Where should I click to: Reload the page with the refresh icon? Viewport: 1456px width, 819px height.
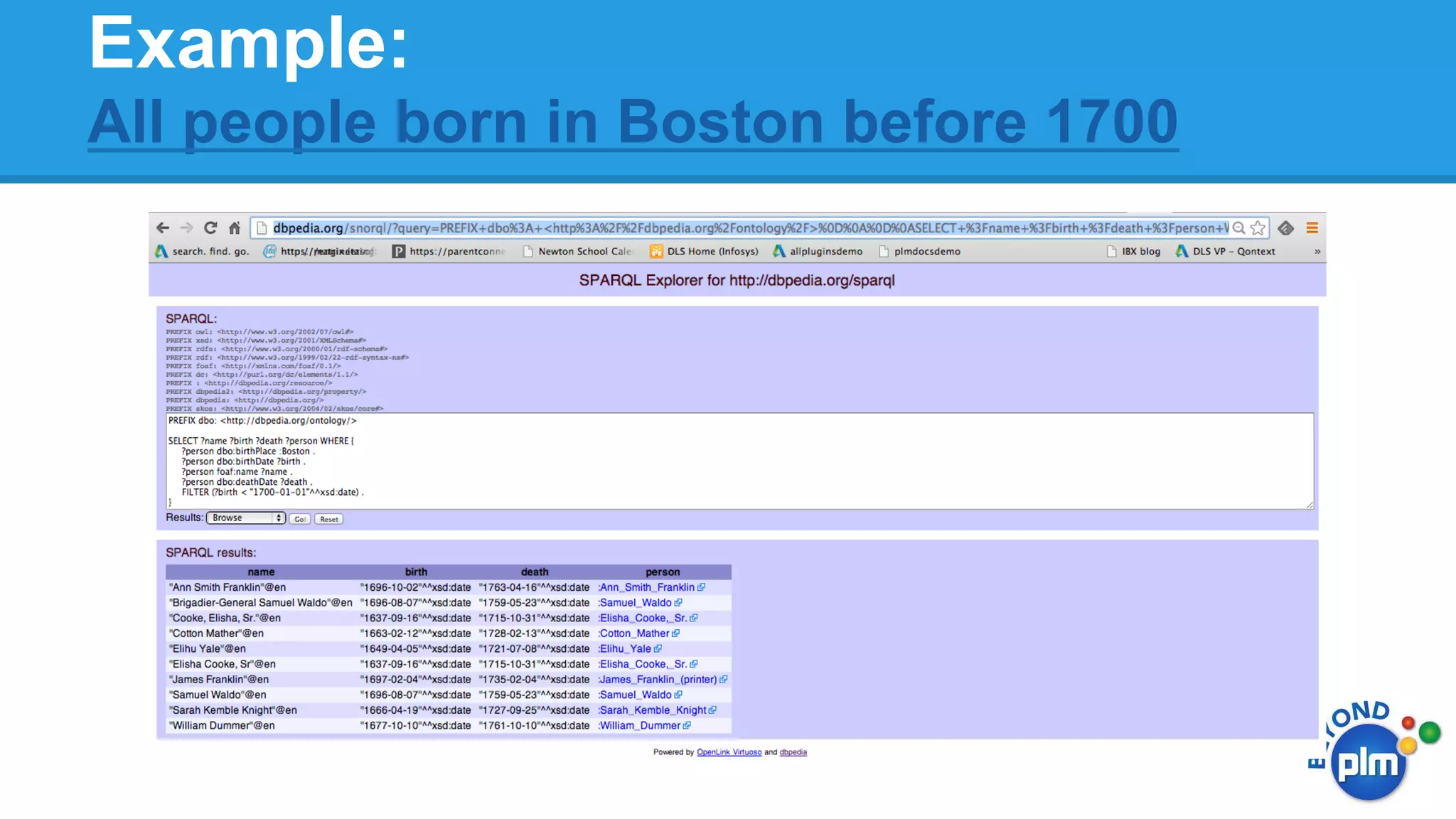210,227
